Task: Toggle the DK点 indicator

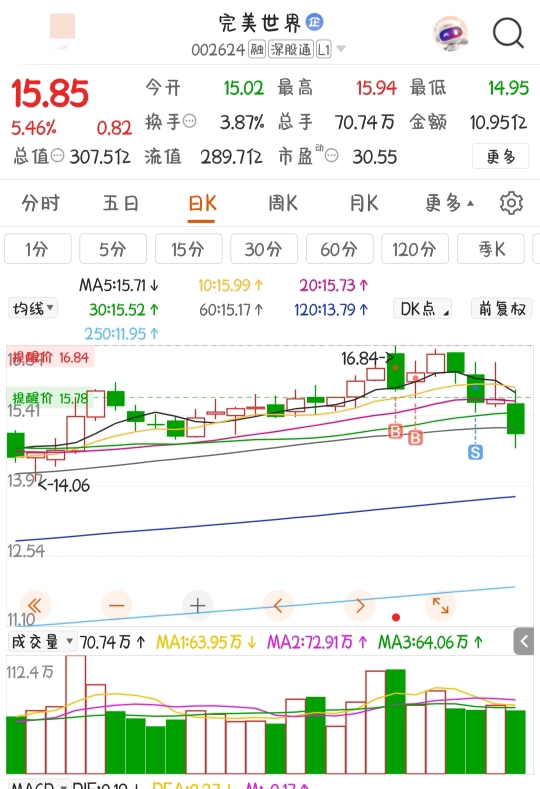Action: tap(422, 308)
